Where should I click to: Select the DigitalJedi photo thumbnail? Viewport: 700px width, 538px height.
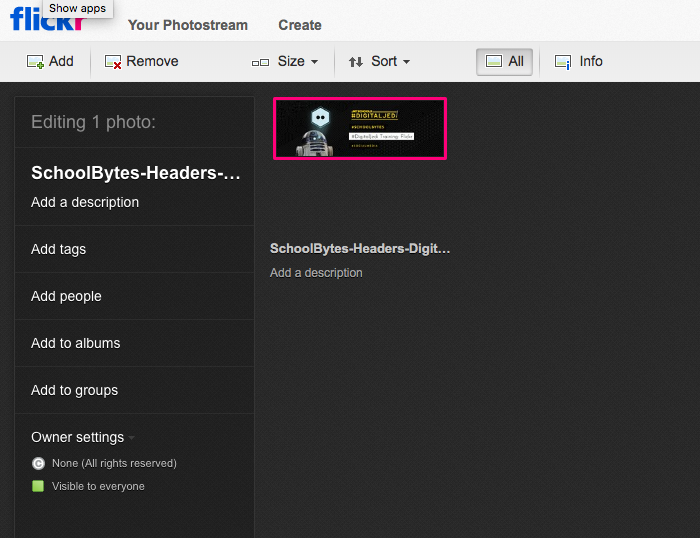point(360,128)
